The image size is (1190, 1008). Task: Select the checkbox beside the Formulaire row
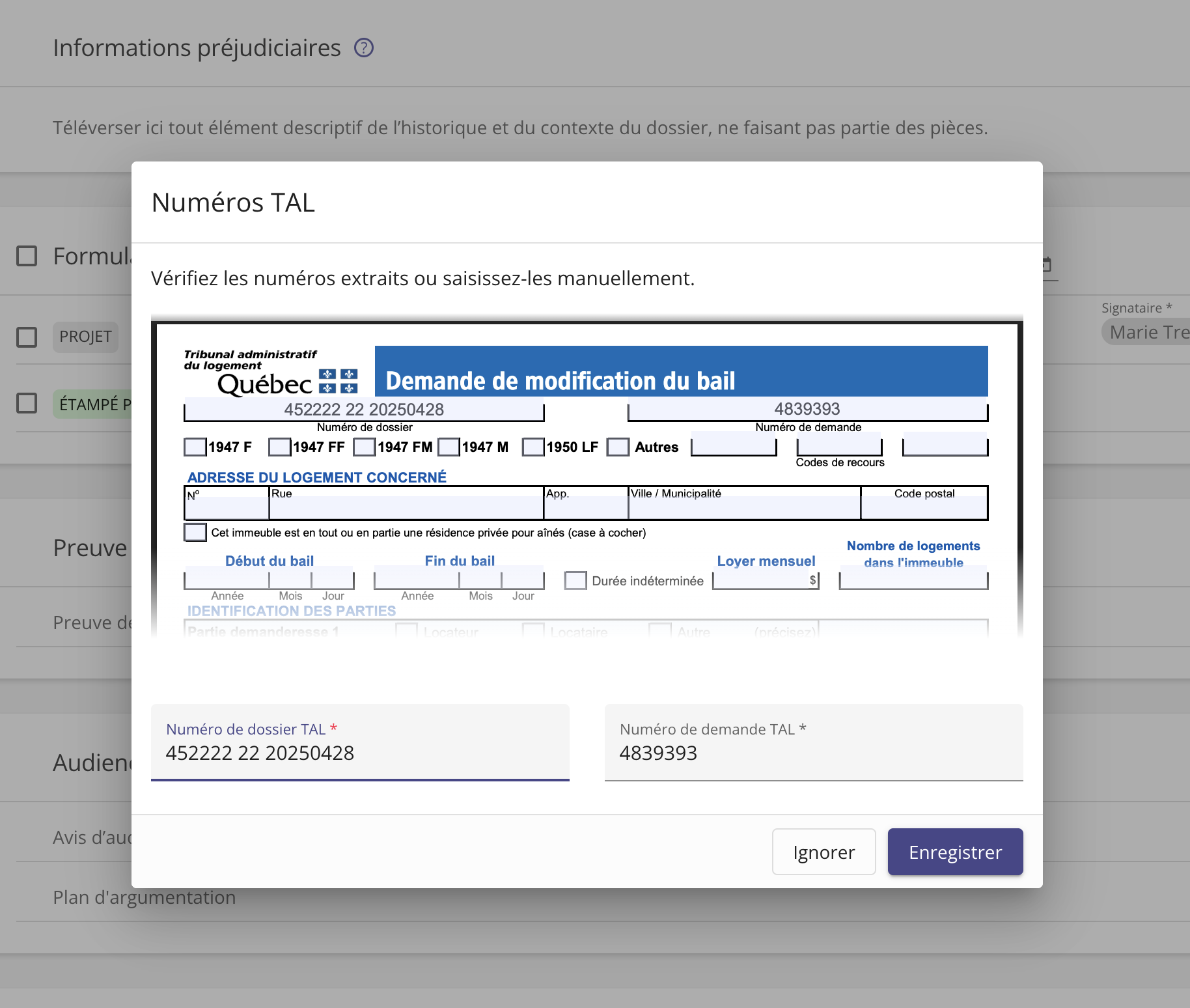[27, 256]
